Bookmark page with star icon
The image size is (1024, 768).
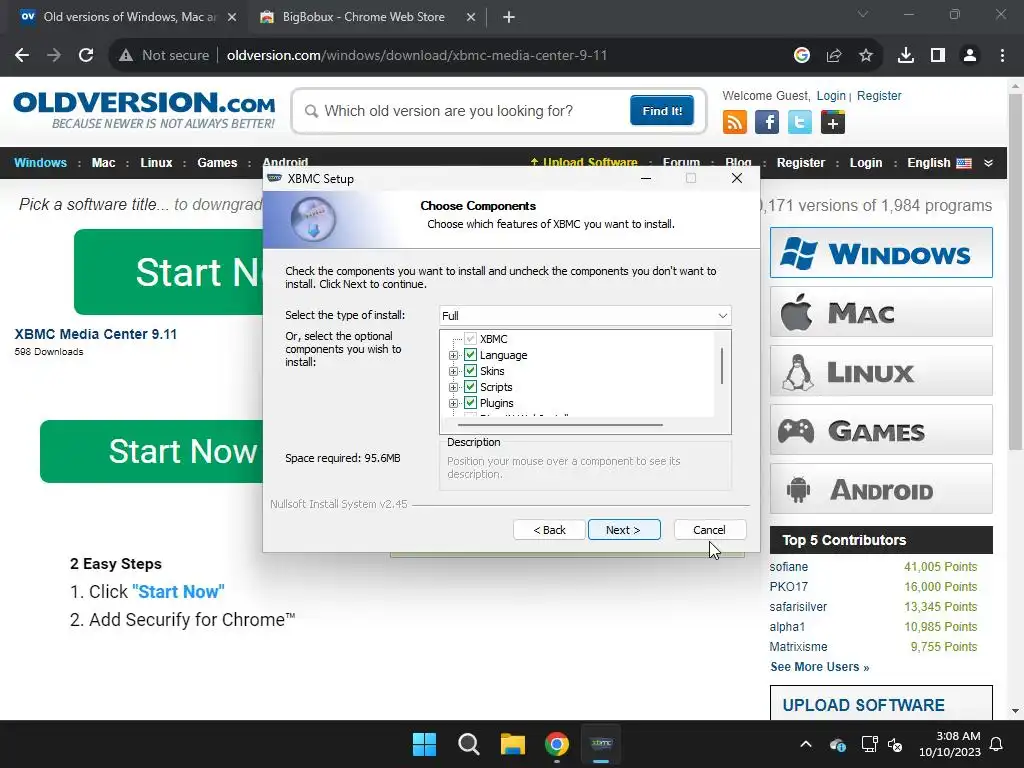[x=866, y=56]
